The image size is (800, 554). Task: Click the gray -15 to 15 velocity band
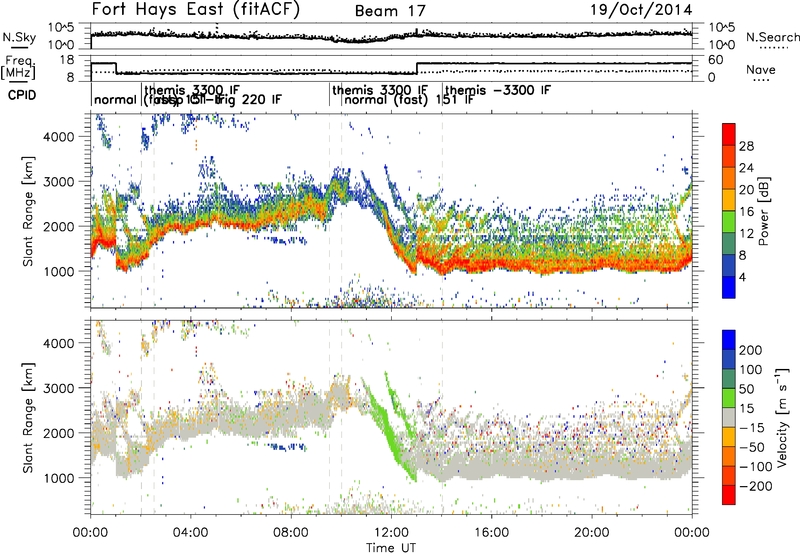coord(729,417)
